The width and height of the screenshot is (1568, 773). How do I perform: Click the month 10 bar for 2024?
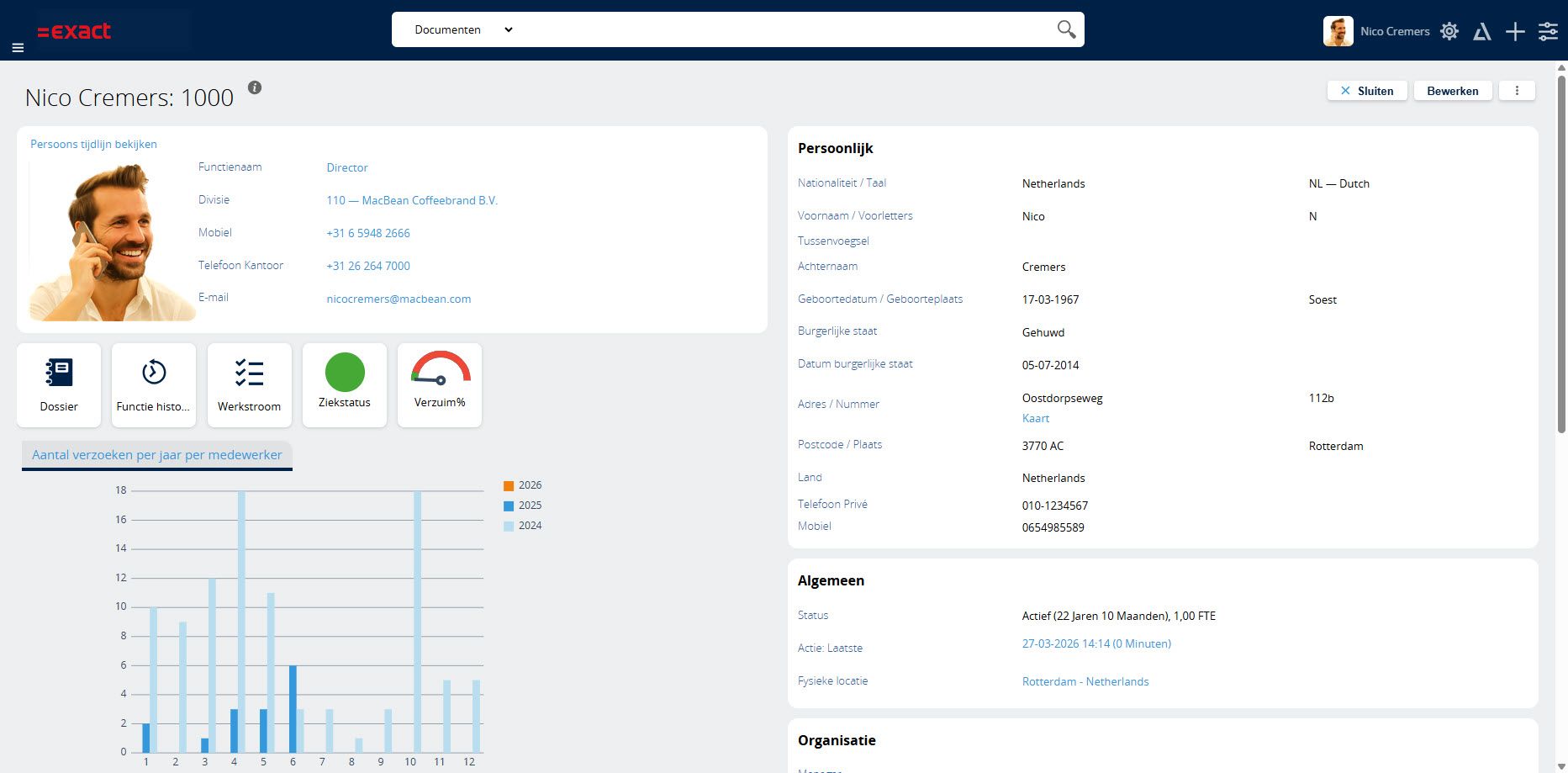pos(418,622)
